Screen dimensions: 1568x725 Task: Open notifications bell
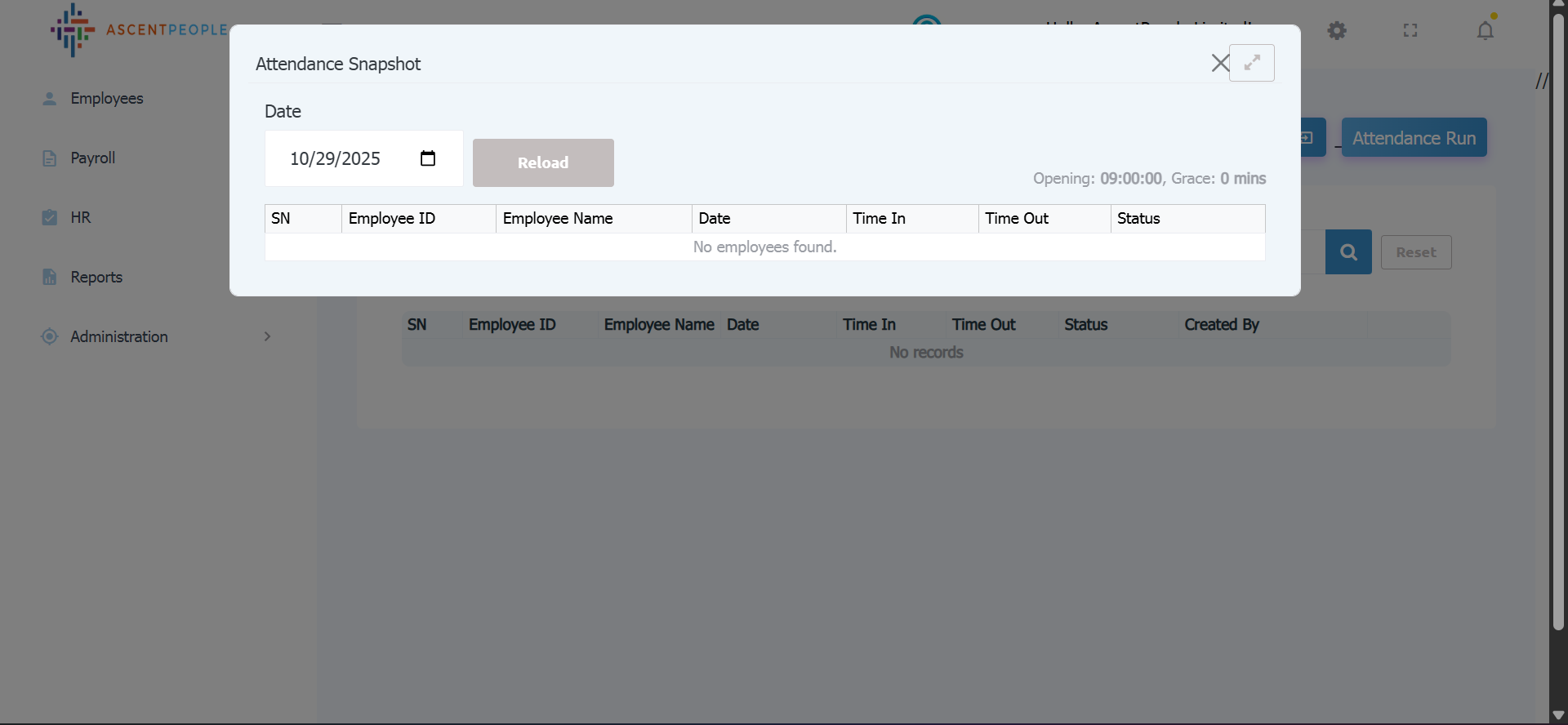tap(1485, 31)
